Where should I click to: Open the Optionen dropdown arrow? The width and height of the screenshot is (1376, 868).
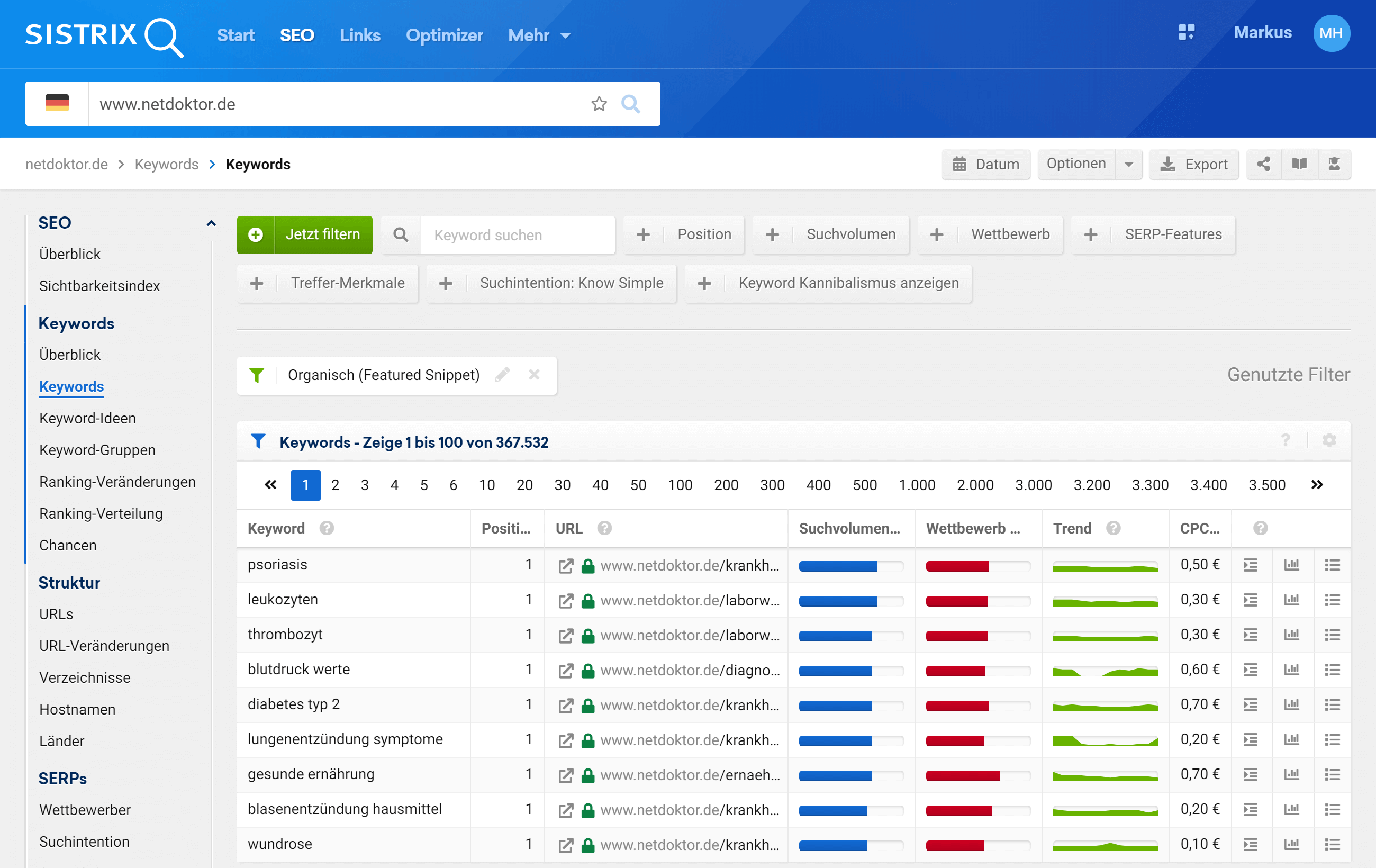[x=1128, y=165]
